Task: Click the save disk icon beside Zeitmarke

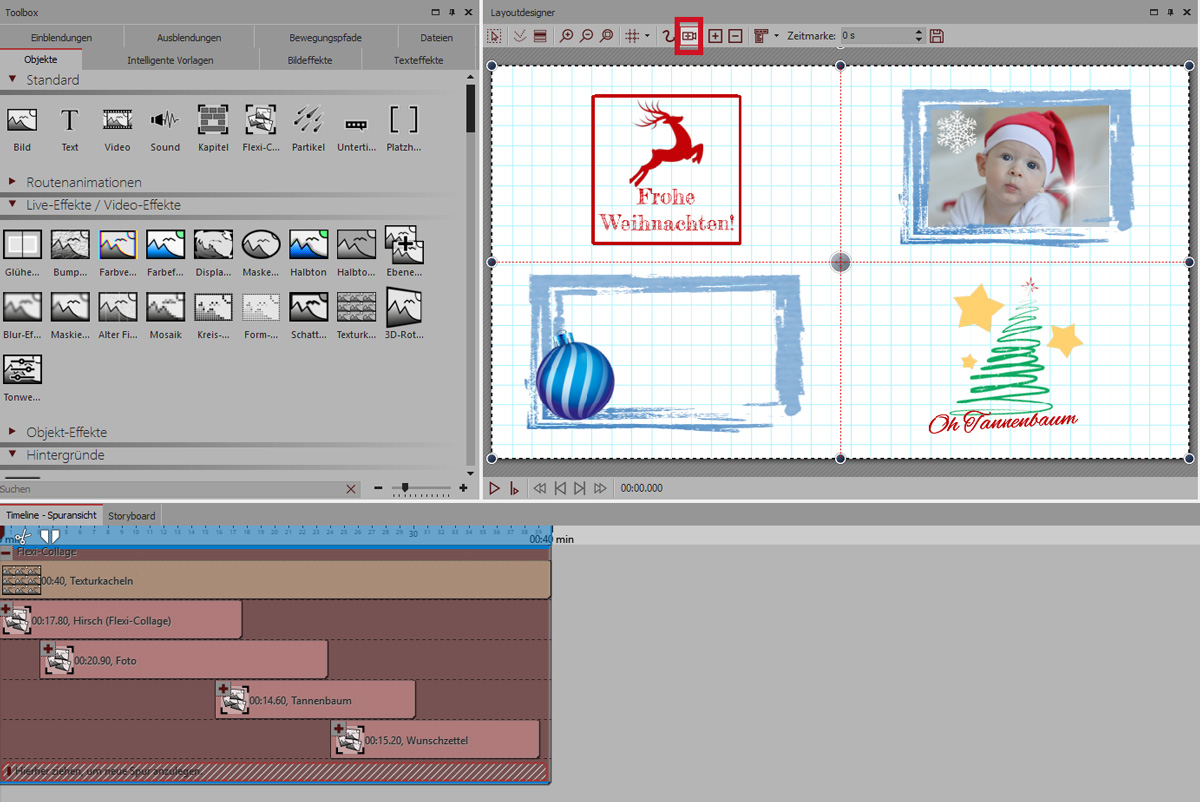Action: (x=937, y=36)
